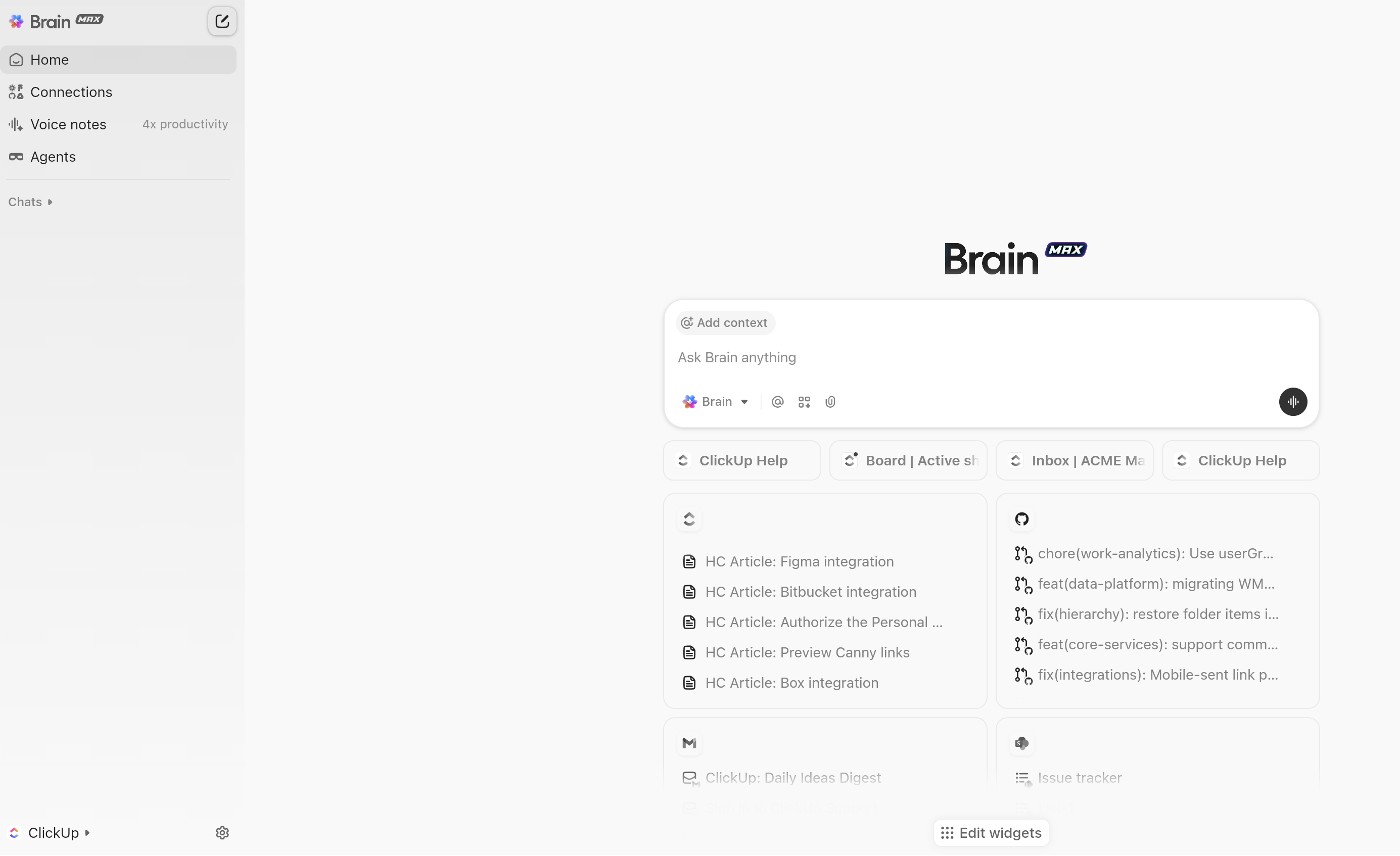Click pull request icon beside fix(integrations)
This screenshot has width=1400, height=856.
point(1023,677)
